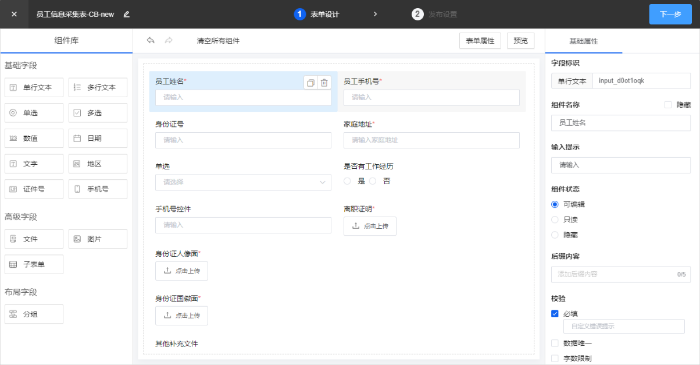Image resolution: width=700 pixels, height=365 pixels.
Task: Uncheck the 必填 validation checkbox
Action: coord(555,314)
